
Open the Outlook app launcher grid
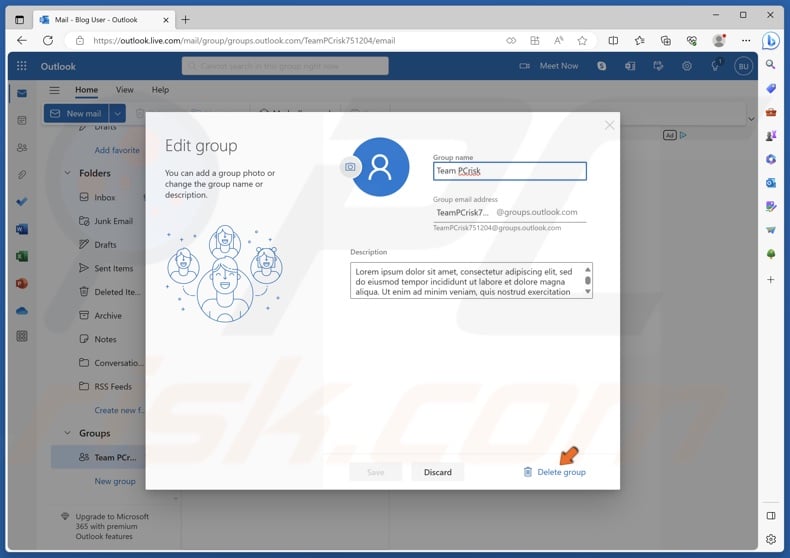[22, 66]
